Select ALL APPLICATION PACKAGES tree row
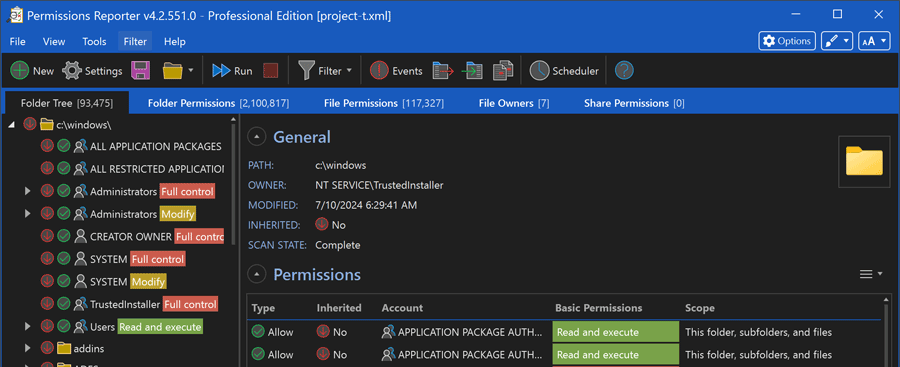Image resolution: width=900 pixels, height=367 pixels. pos(131,146)
